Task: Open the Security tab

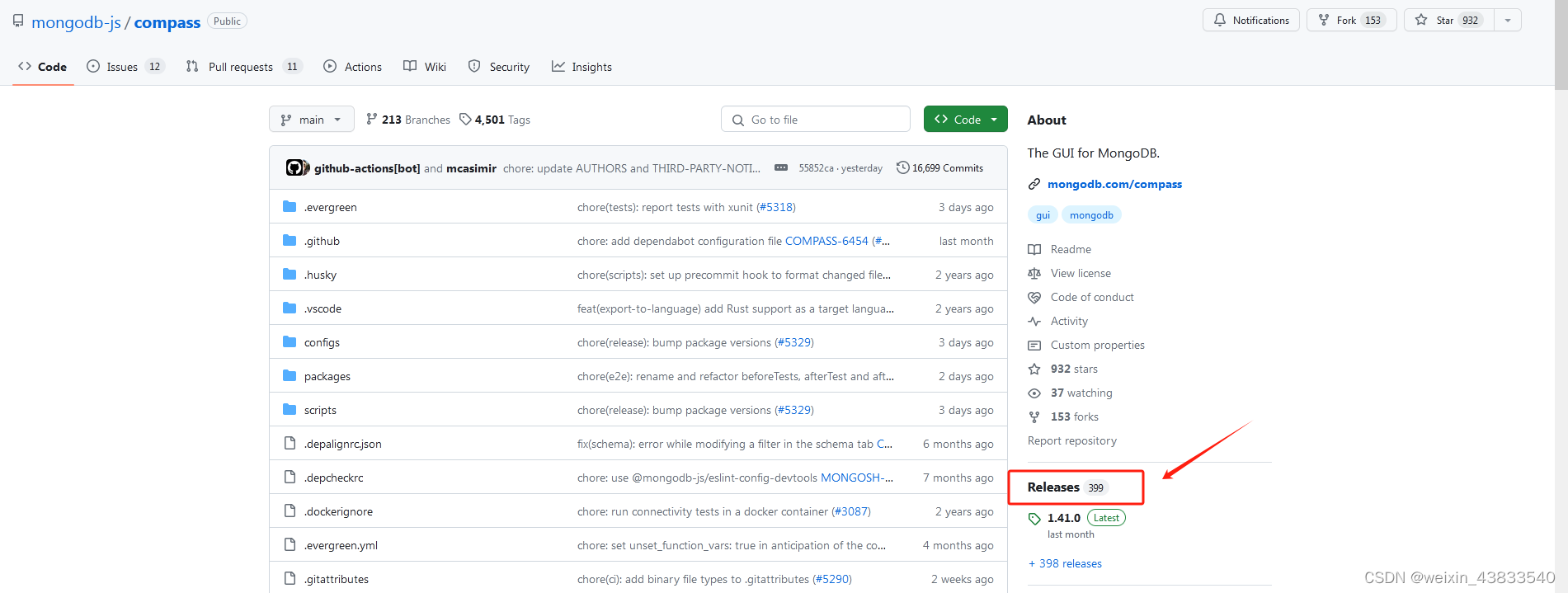Action: click(499, 67)
